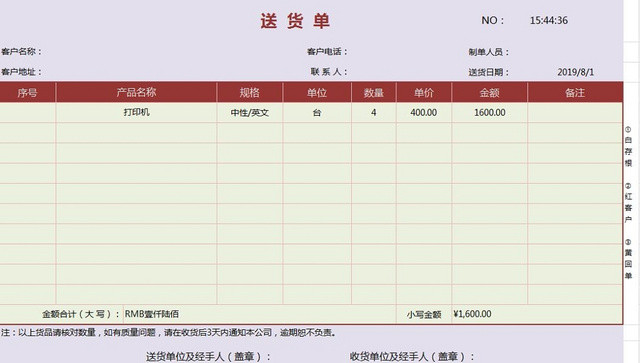Click the 制单人员： label

489,52
